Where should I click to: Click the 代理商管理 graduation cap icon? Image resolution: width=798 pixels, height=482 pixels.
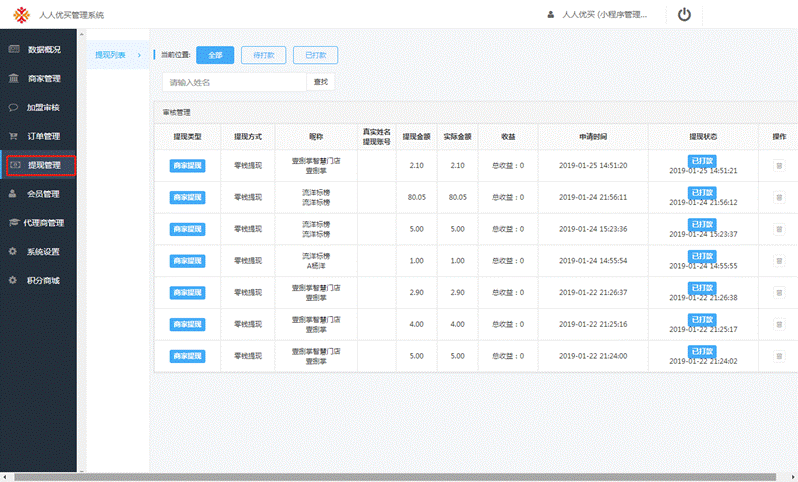(x=14, y=223)
